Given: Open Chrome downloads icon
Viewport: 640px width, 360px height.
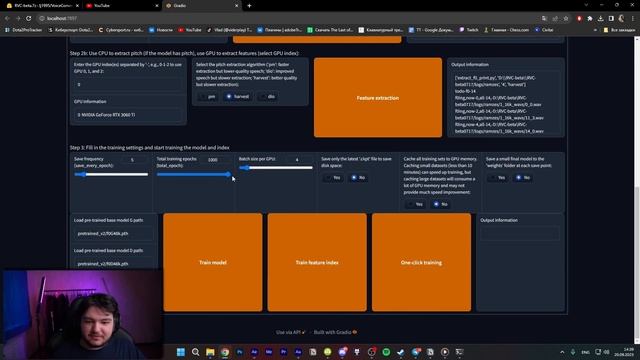Looking at the screenshot, I should [600, 18].
